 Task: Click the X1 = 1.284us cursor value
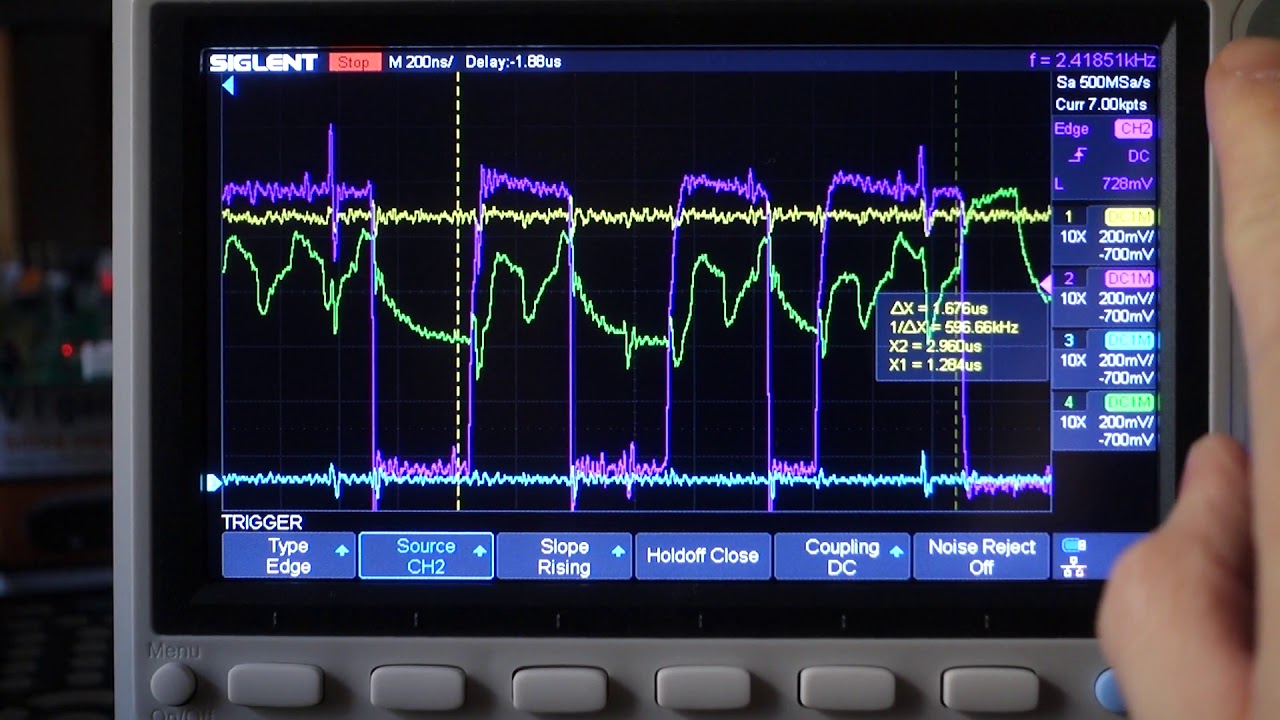click(x=935, y=365)
